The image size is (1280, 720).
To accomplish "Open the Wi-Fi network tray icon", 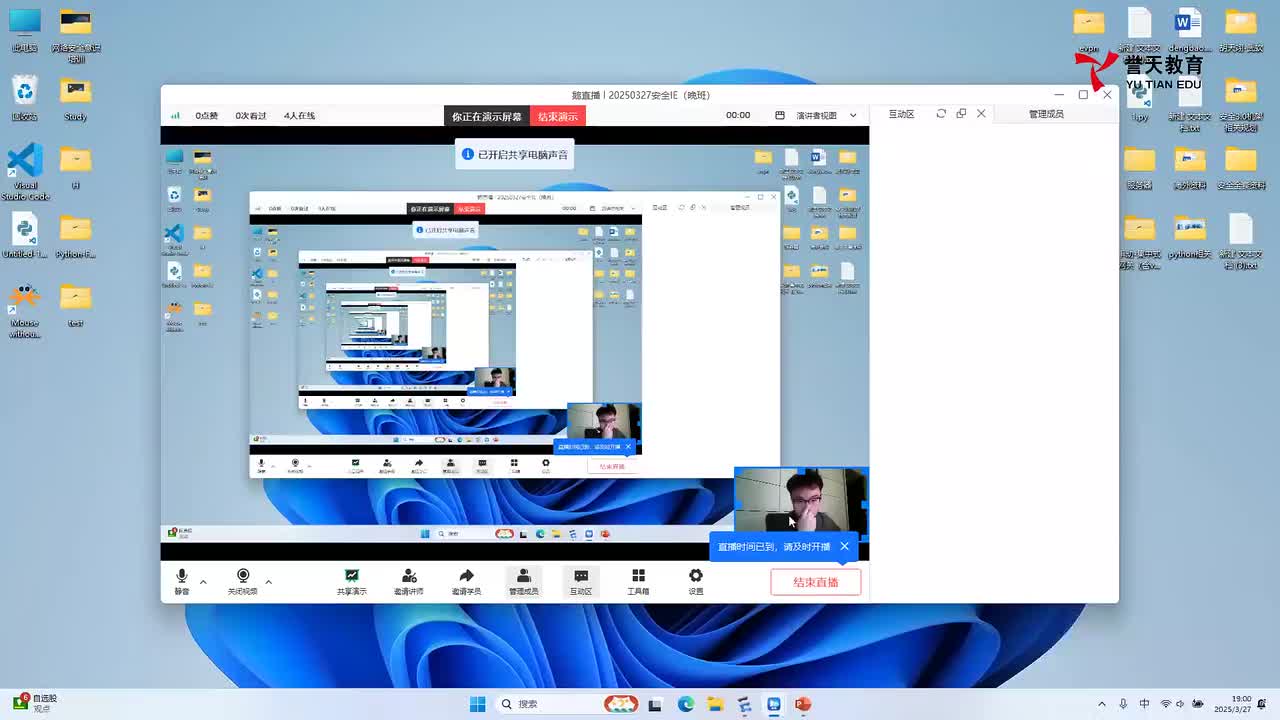I will pos(1166,704).
